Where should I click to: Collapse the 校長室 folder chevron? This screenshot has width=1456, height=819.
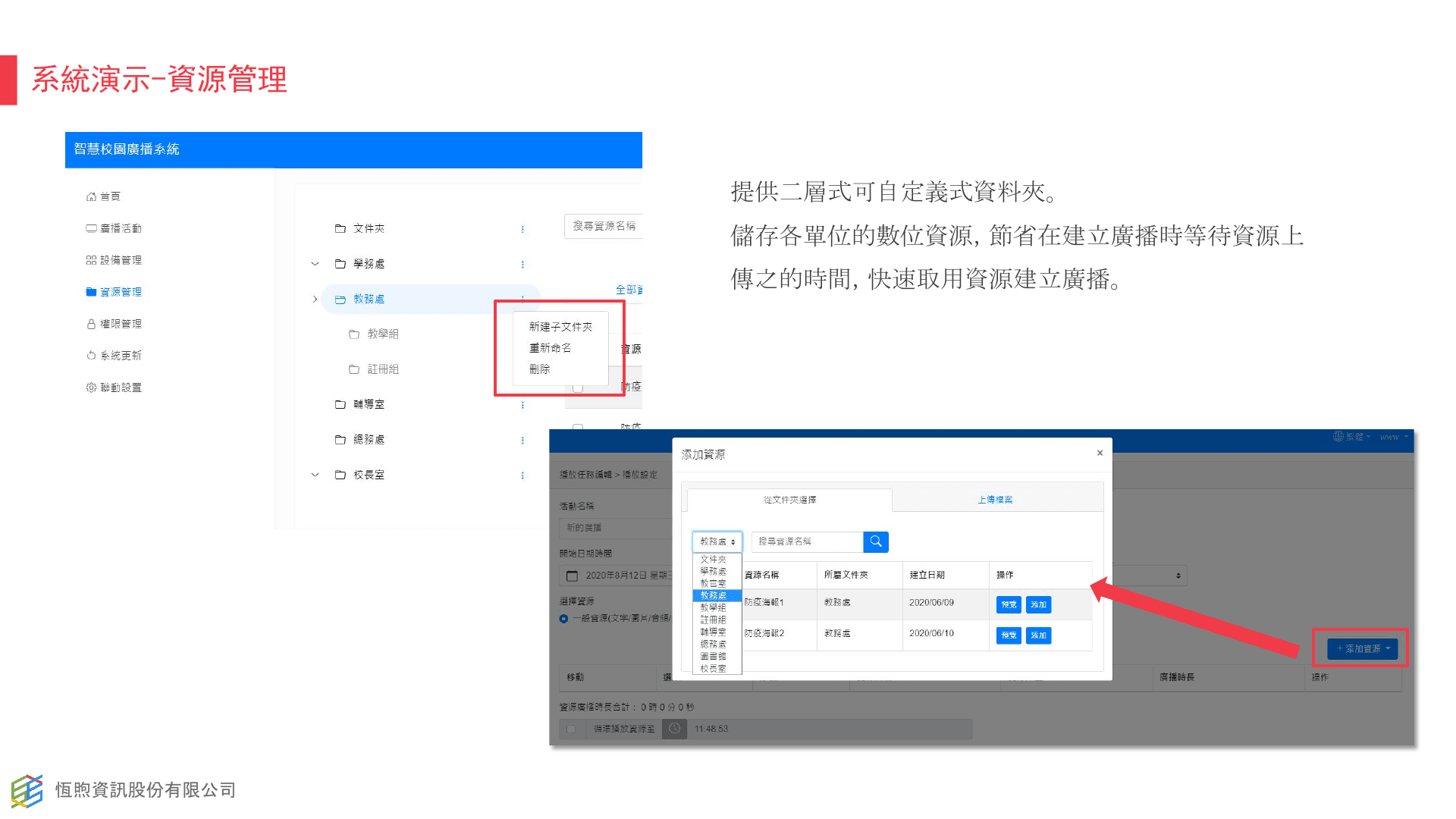coord(315,475)
